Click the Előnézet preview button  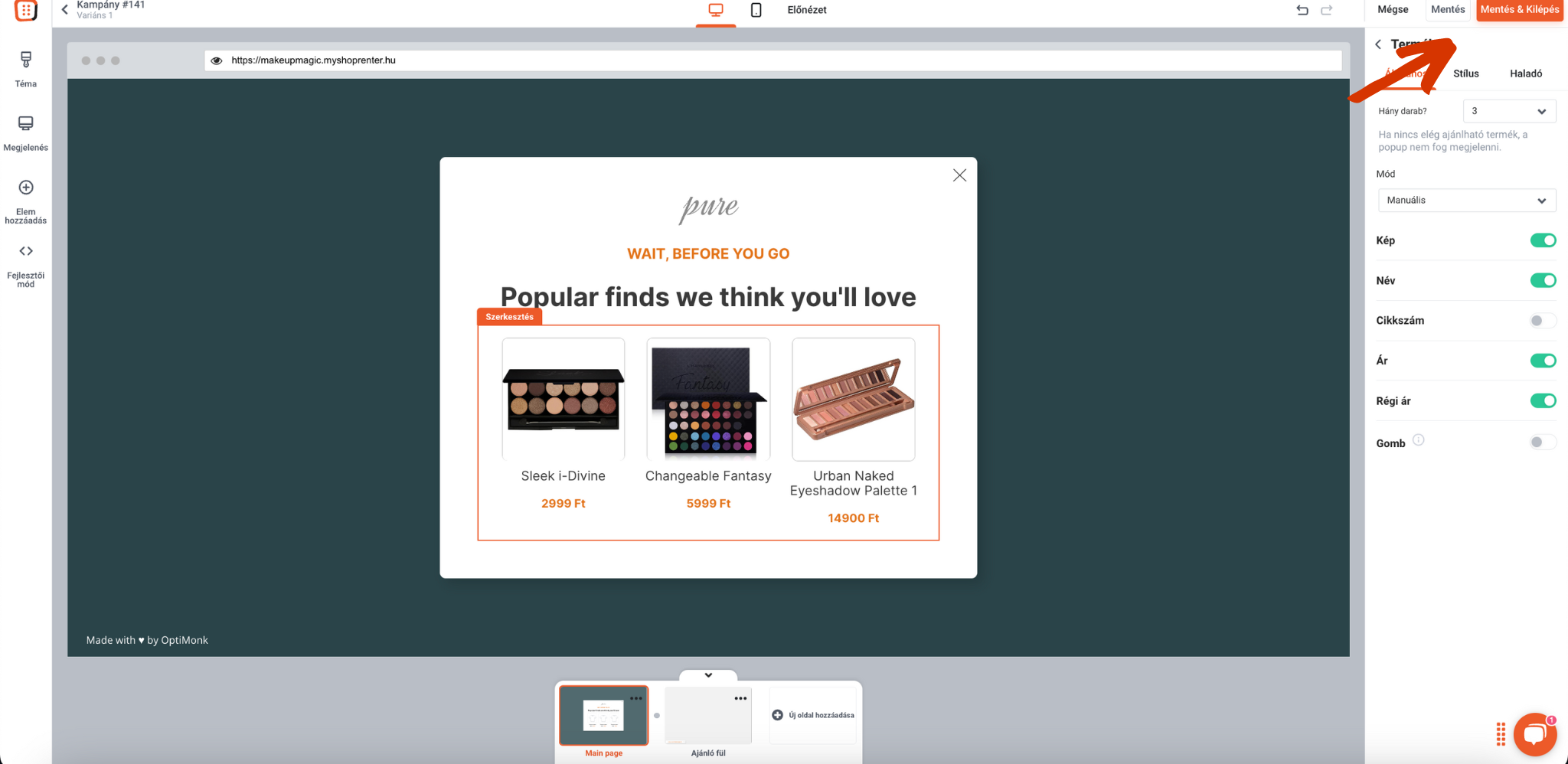[806, 10]
